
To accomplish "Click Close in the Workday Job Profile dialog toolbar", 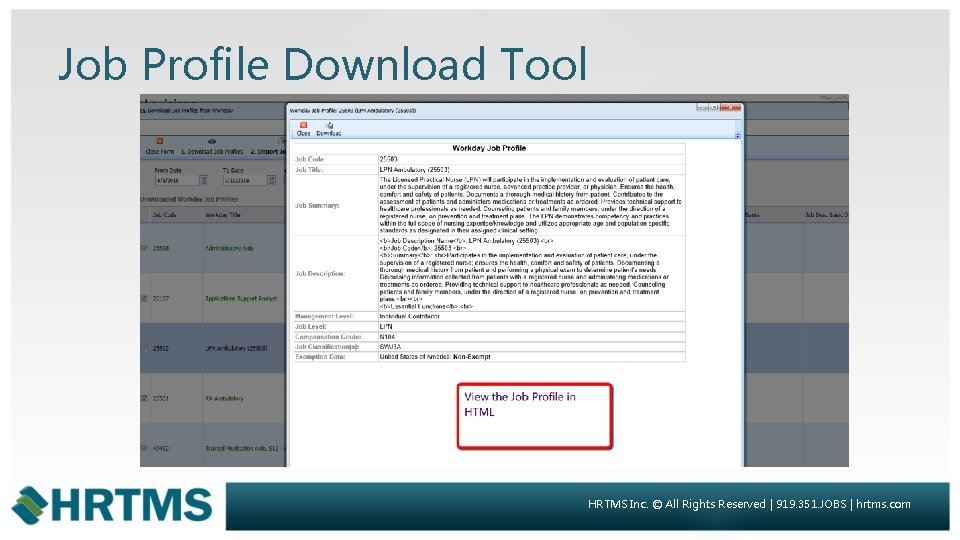I will [x=303, y=129].
